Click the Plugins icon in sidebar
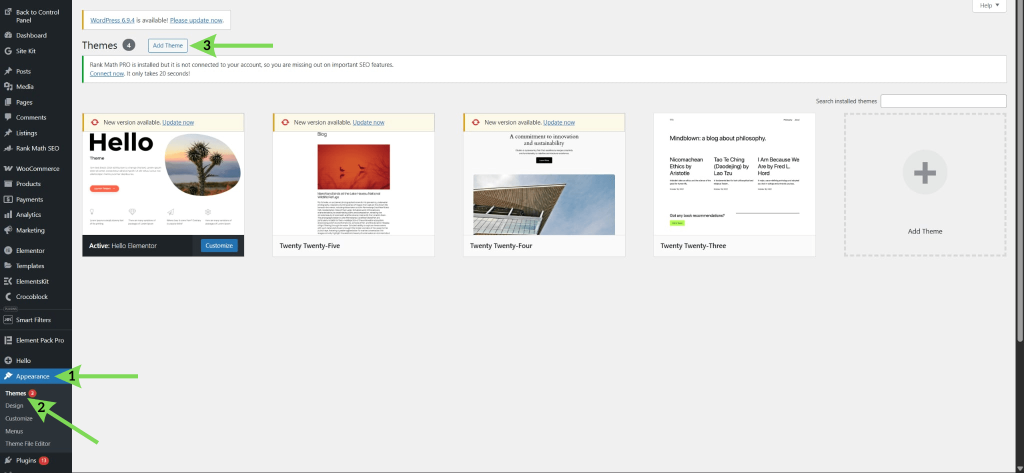This screenshot has width=1024, height=473. 8,461
